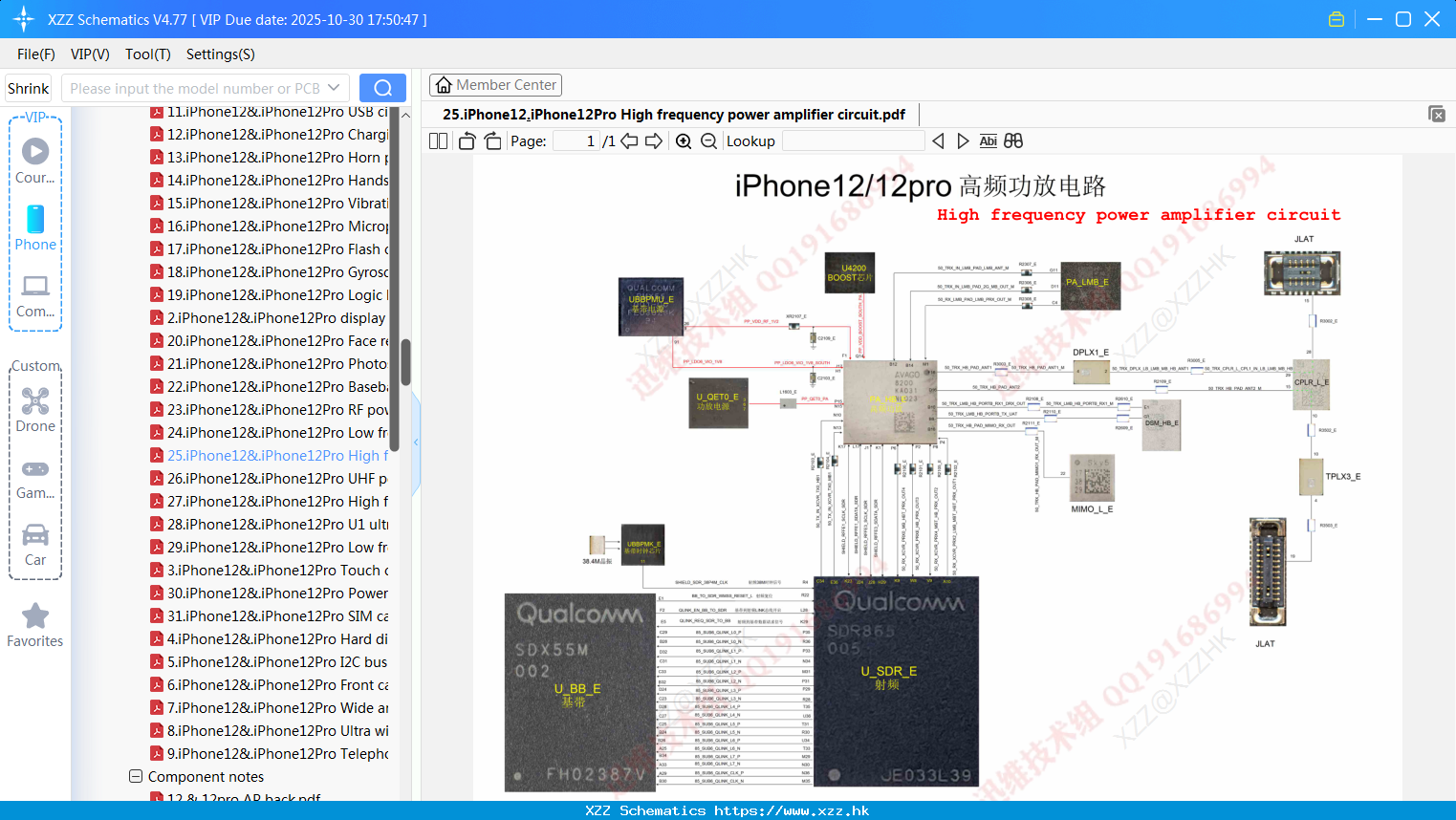Screen dimensions: 1456x820
Task: Jump to previous lookup result triangle
Action: (938, 141)
